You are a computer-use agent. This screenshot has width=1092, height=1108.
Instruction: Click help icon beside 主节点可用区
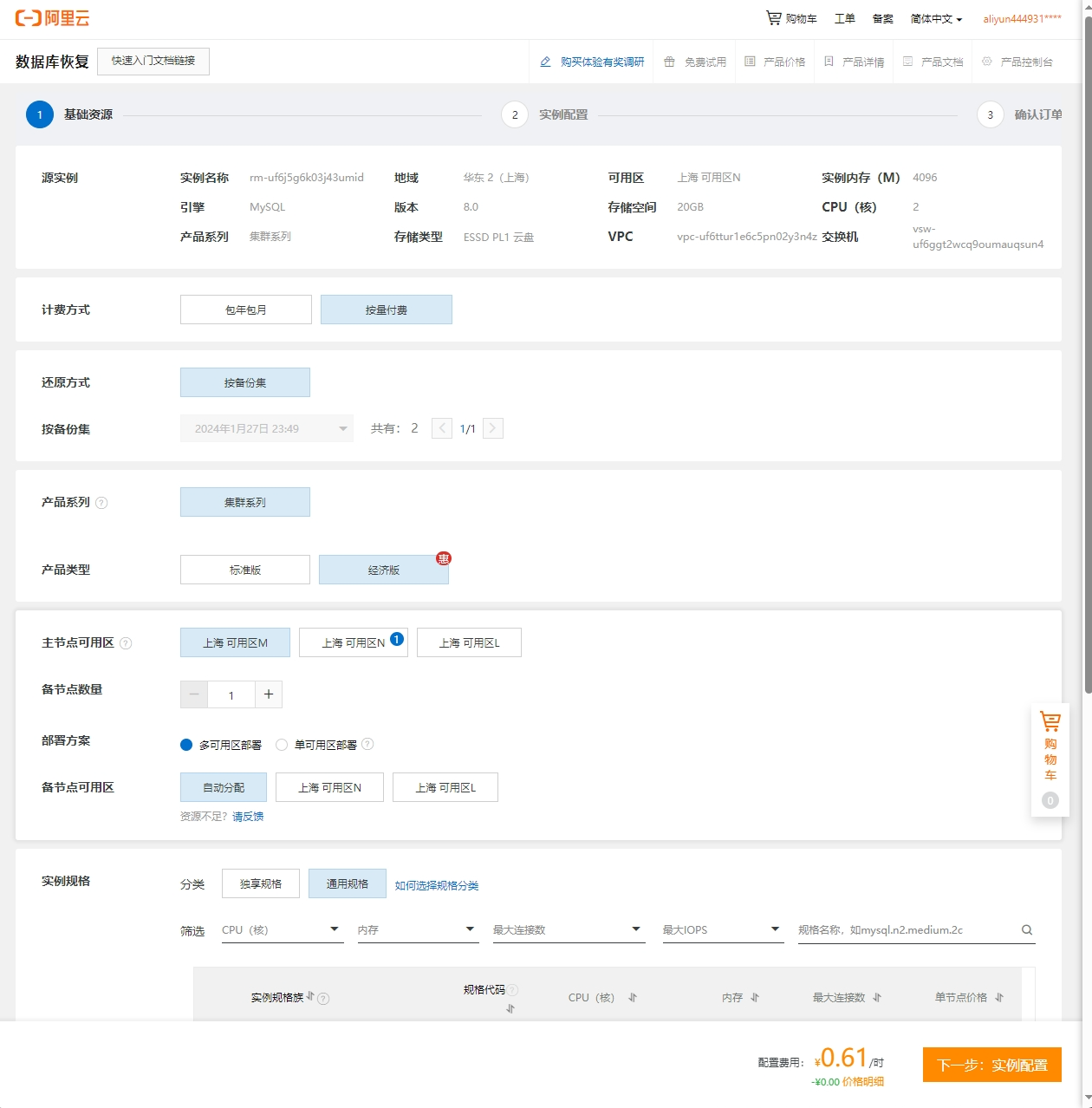click(126, 643)
